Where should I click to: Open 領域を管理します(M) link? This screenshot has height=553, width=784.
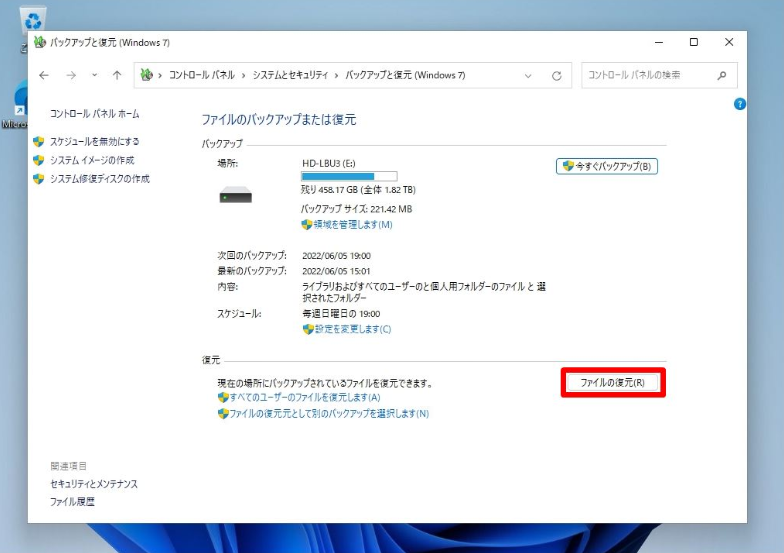[353, 224]
